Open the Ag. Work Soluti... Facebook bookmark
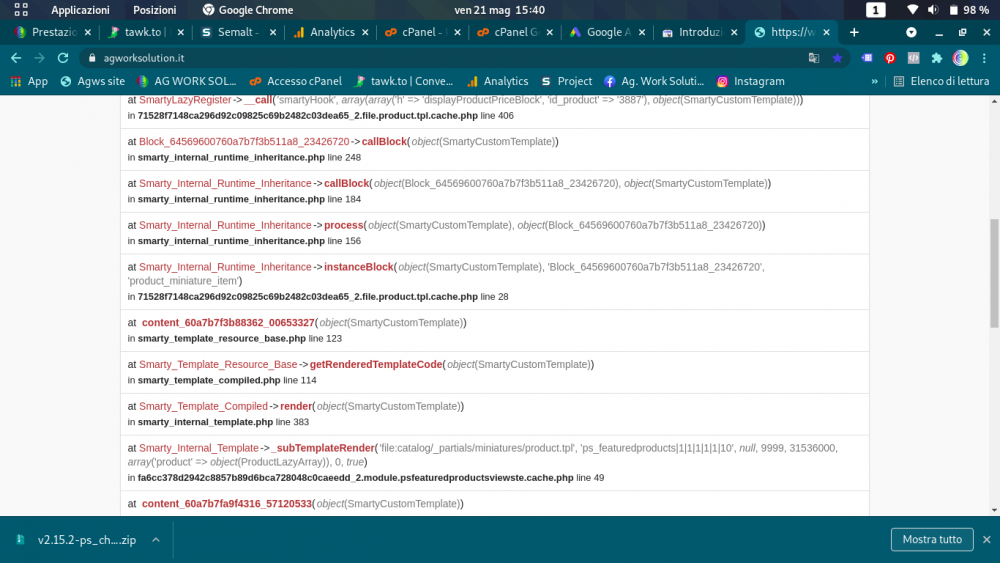Screen dimensions: 1000x563 tap(654, 82)
